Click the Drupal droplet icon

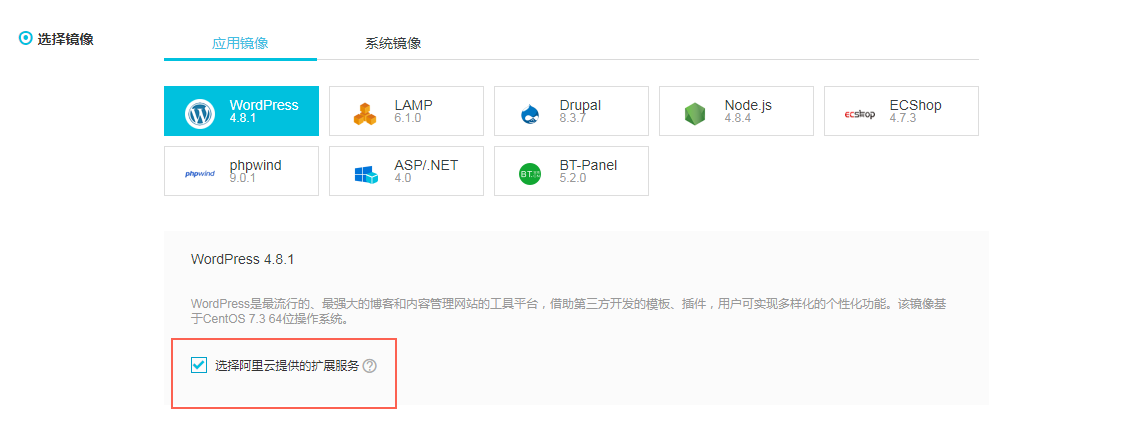coord(530,114)
